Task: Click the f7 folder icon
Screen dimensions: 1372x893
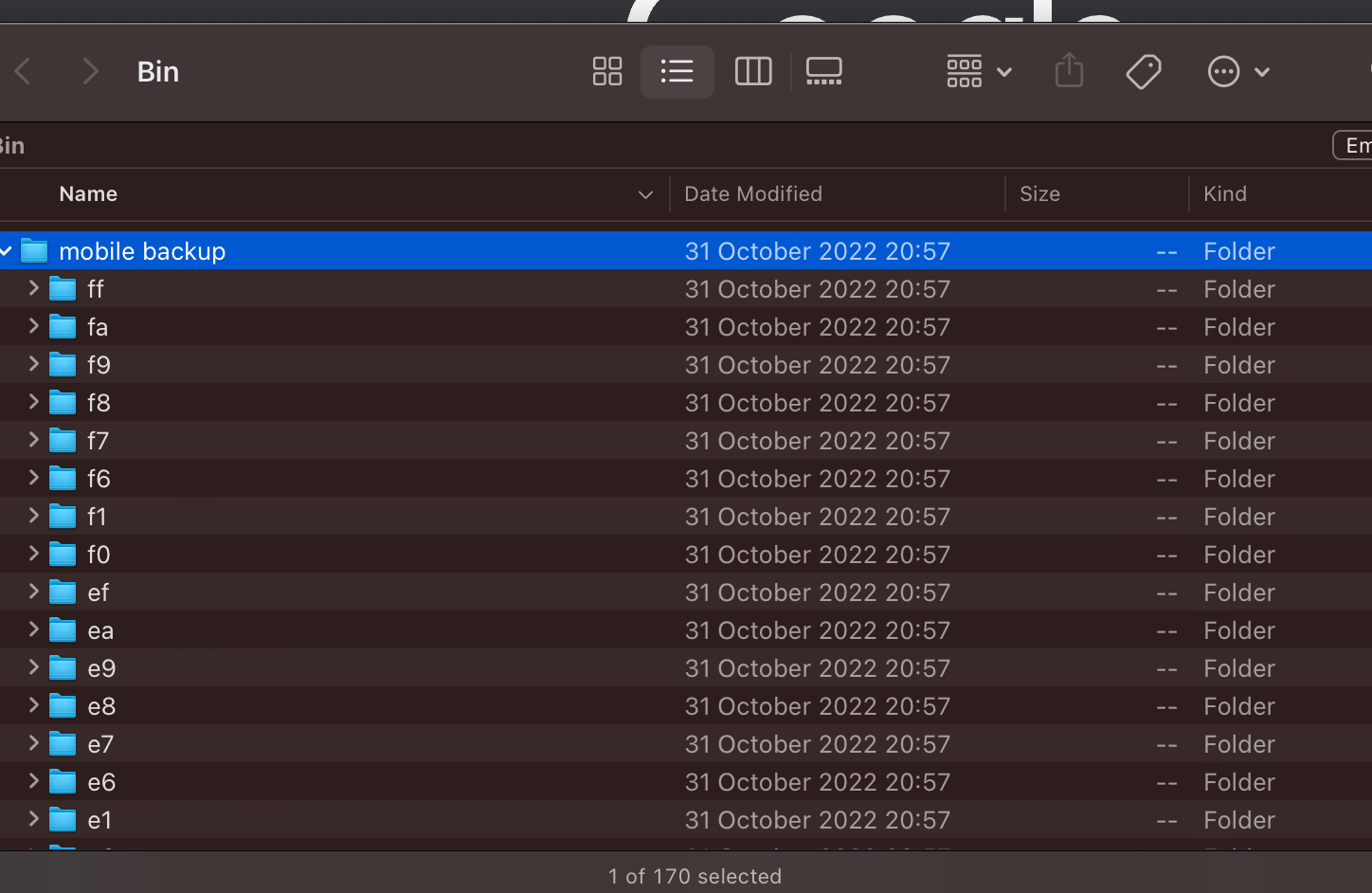Action: click(63, 440)
